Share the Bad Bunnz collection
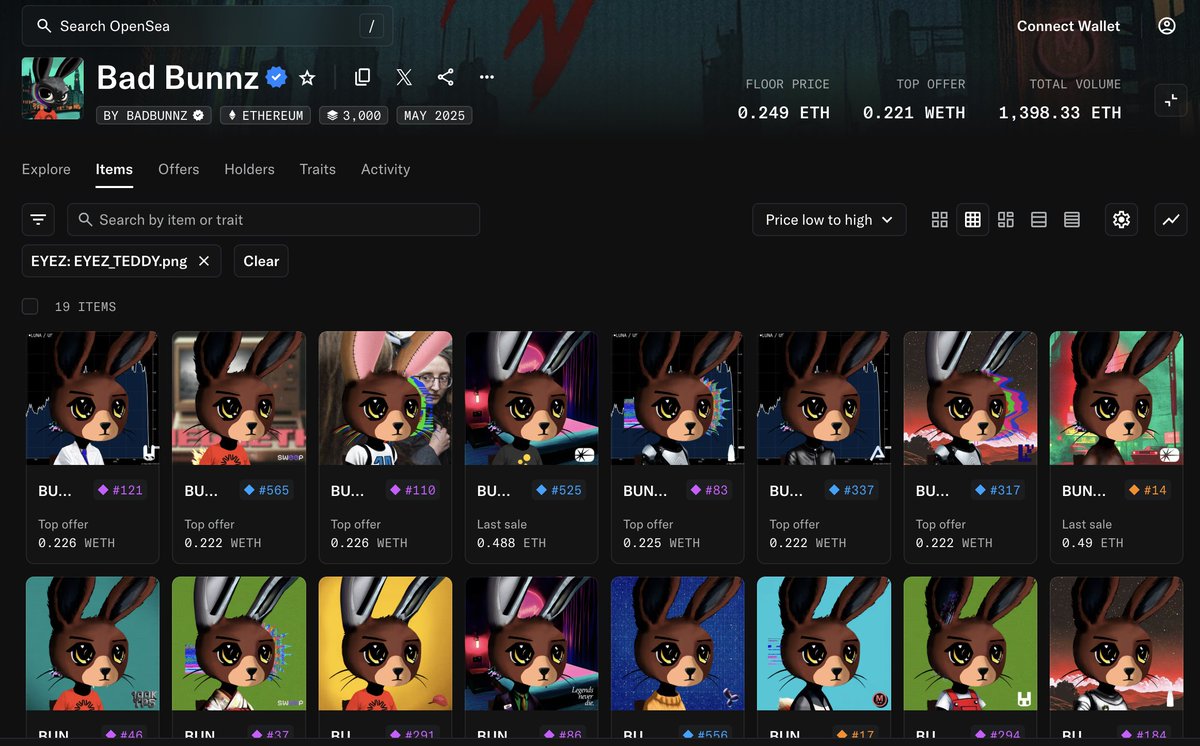The image size is (1200, 746). (x=445, y=77)
